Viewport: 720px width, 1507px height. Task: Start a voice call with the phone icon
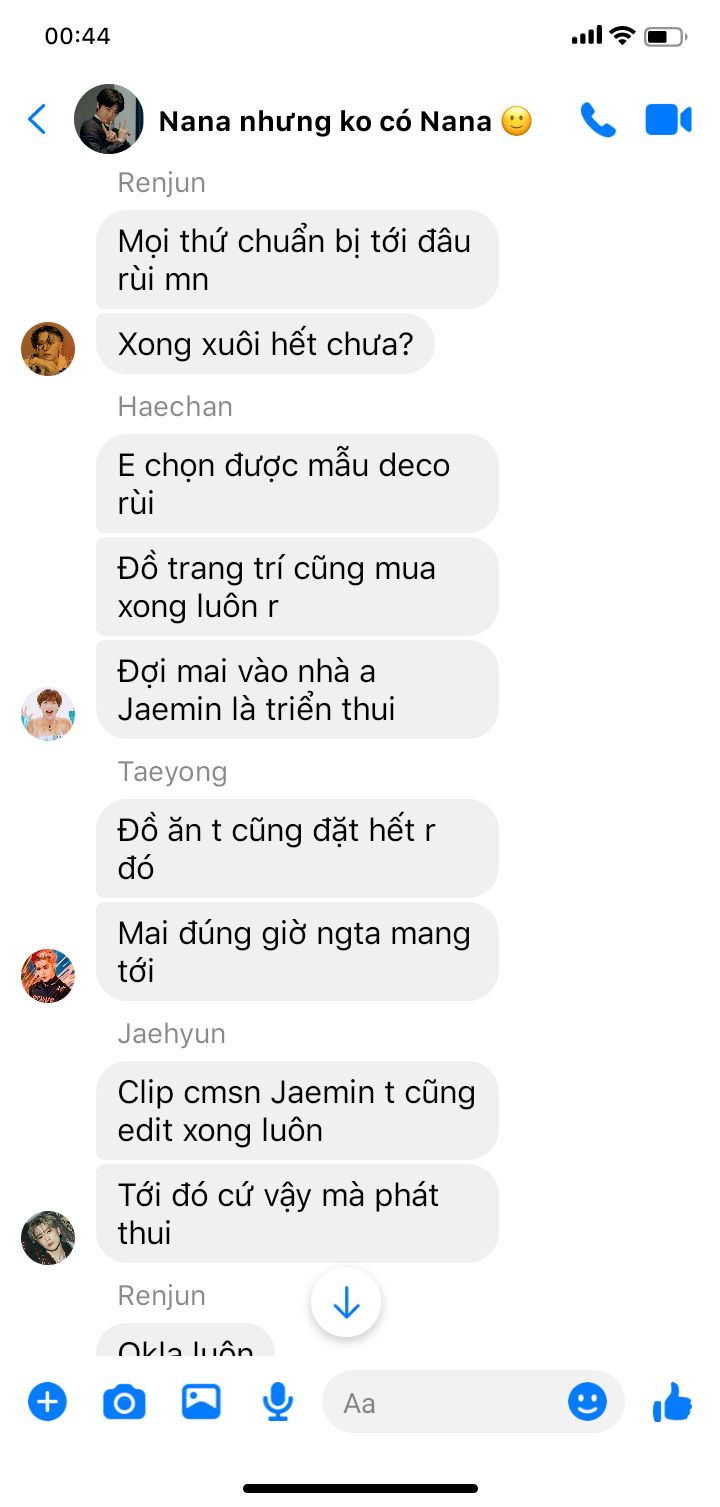point(598,120)
